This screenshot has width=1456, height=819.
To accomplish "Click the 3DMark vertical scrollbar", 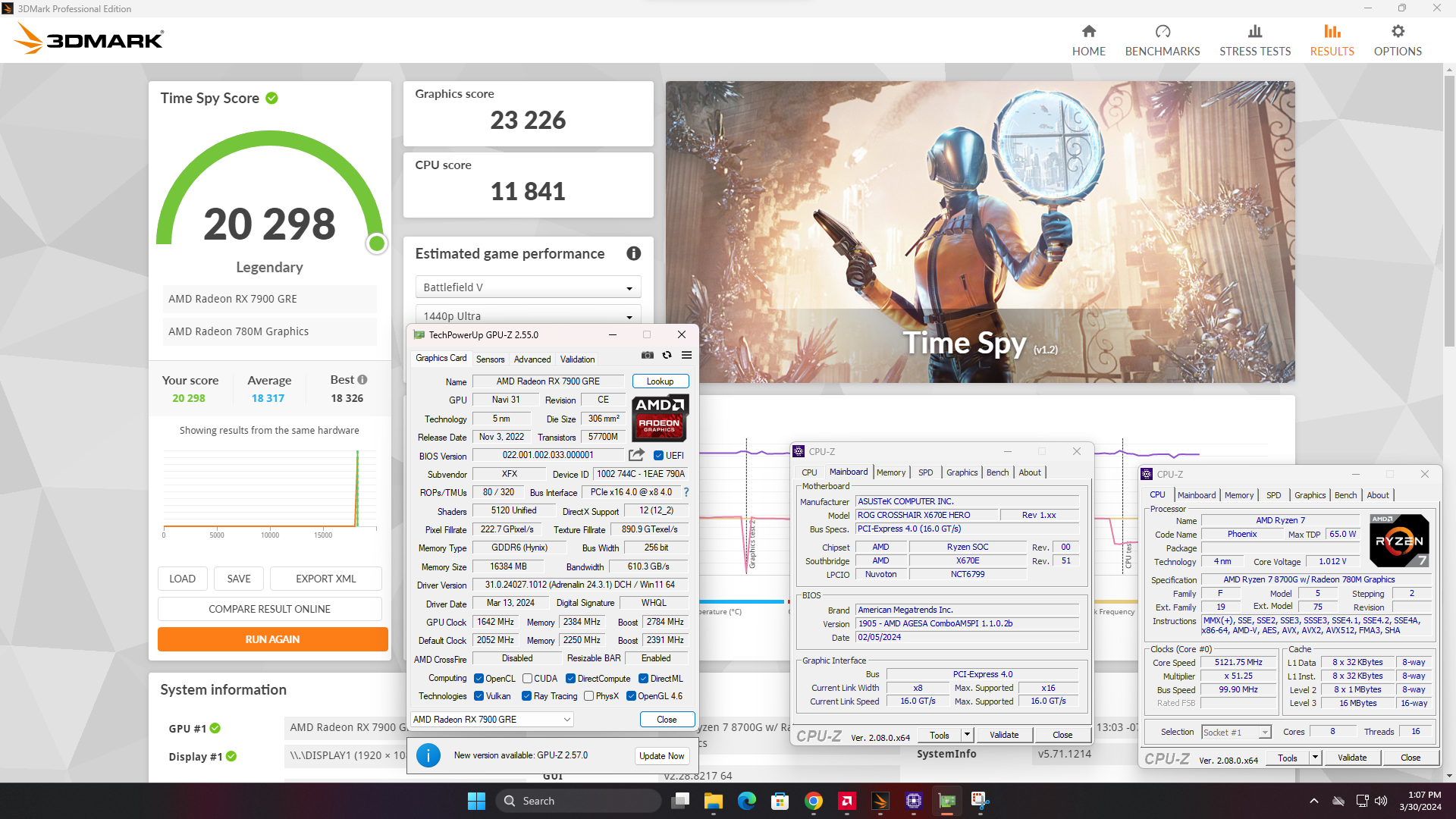I will 1449,212.
